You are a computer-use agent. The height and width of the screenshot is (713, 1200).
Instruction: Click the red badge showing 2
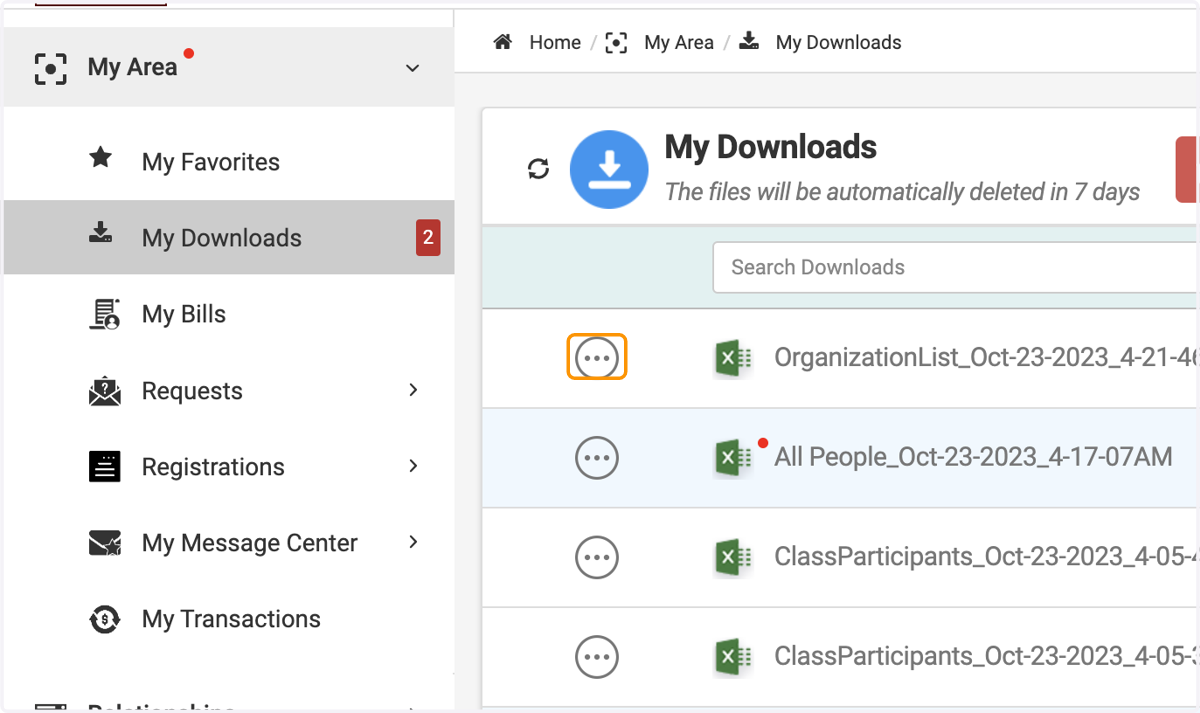pyautogui.click(x=428, y=238)
